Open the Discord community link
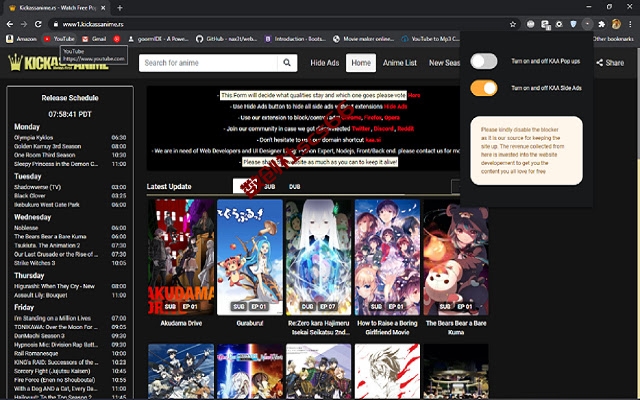Viewport: 640px width, 400px height. [x=384, y=129]
